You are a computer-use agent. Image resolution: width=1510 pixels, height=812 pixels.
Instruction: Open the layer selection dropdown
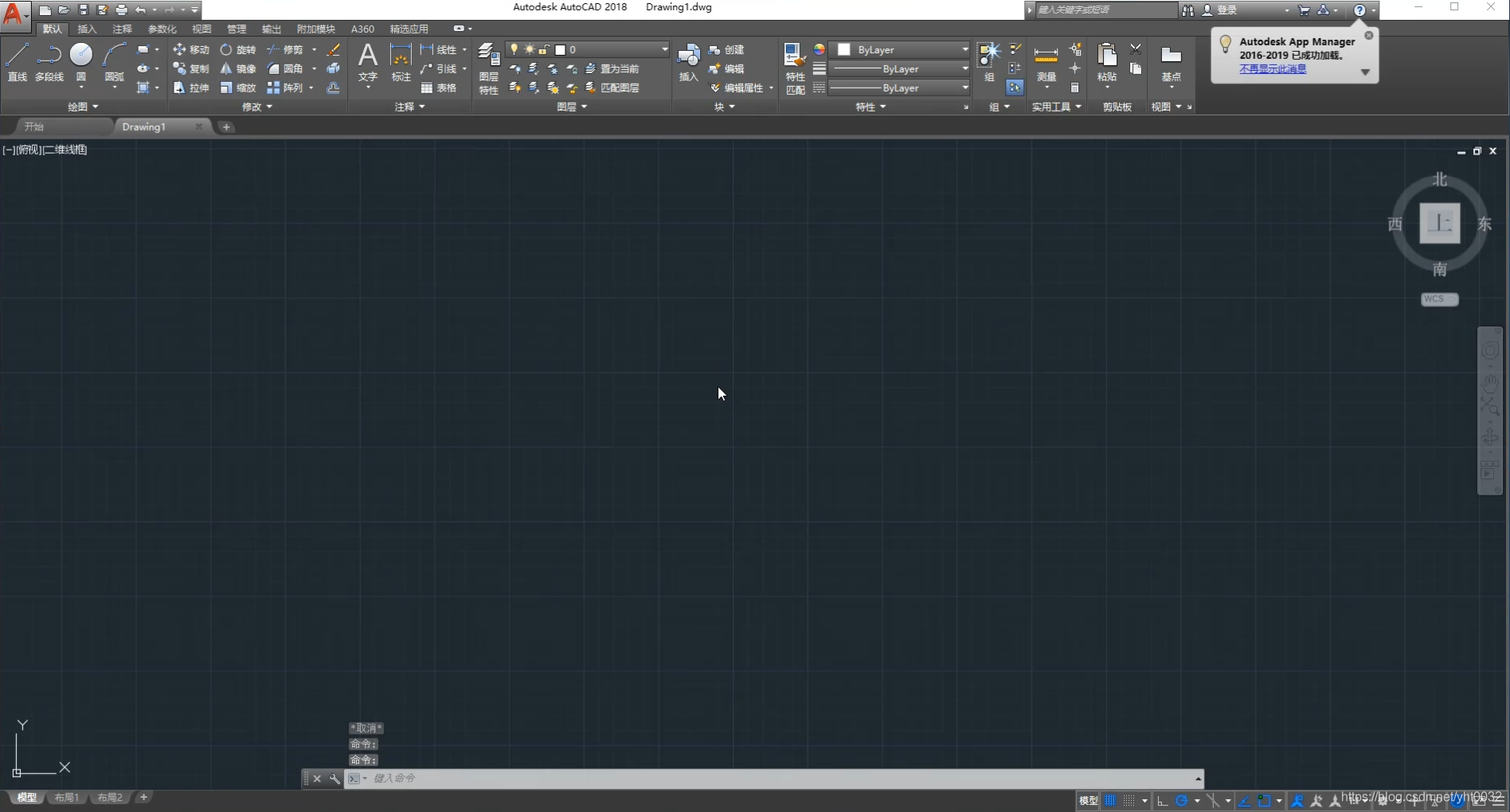point(664,49)
